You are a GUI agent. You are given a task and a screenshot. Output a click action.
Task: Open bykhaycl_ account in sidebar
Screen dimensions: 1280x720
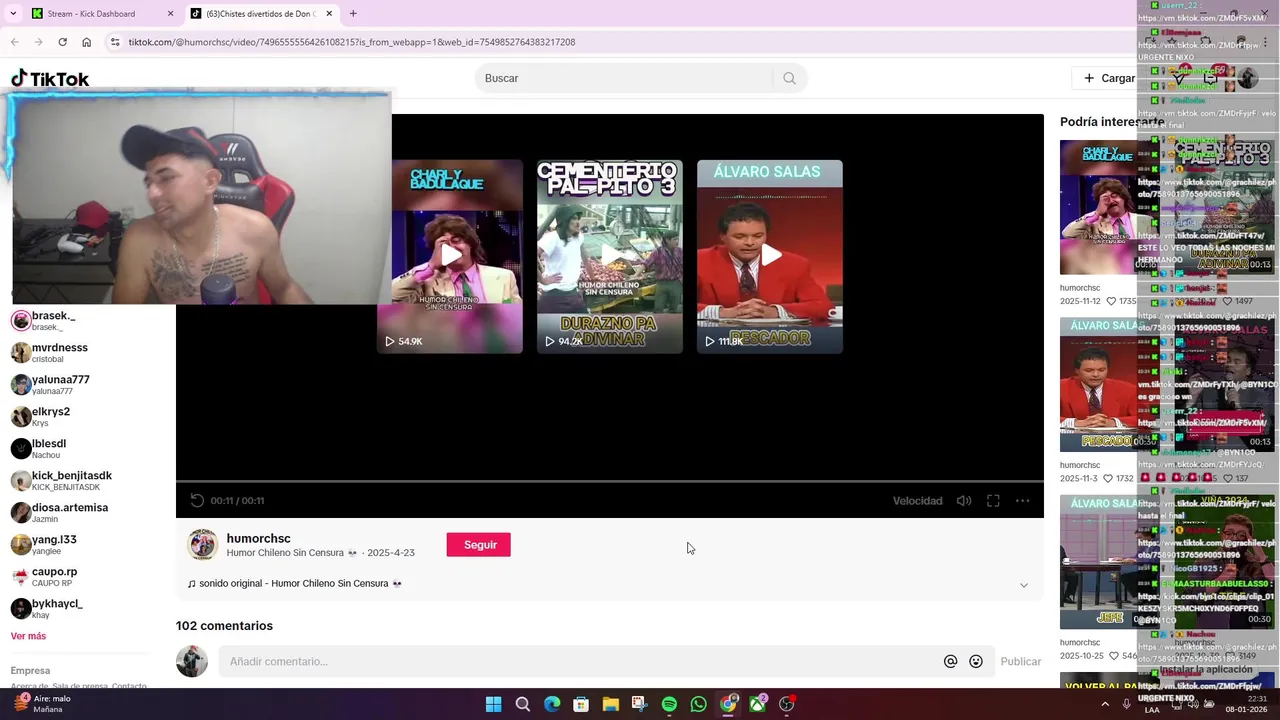point(80,608)
